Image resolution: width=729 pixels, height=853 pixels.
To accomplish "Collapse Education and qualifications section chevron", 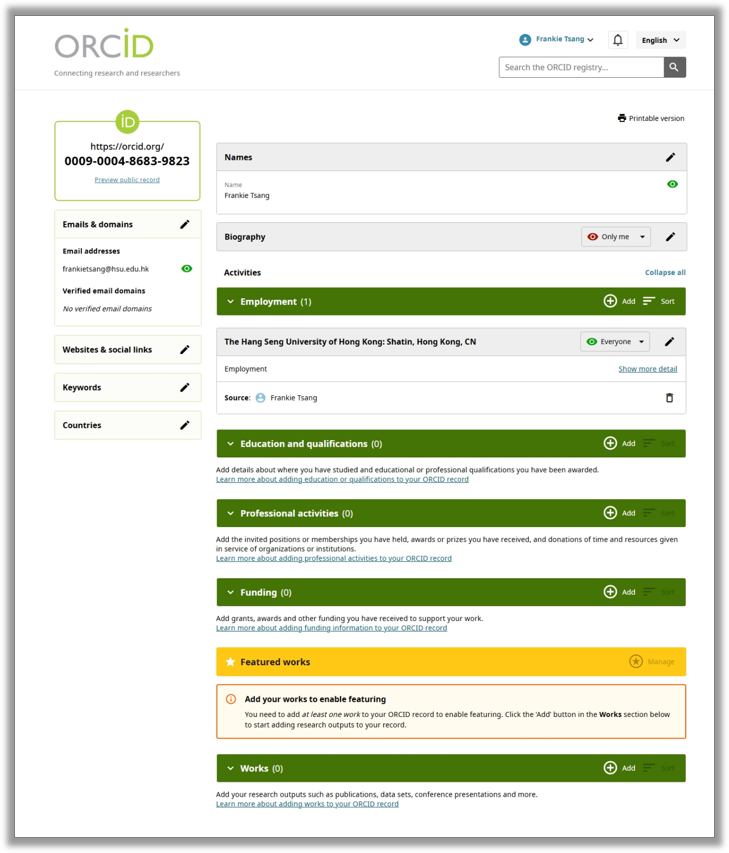I will coord(230,444).
